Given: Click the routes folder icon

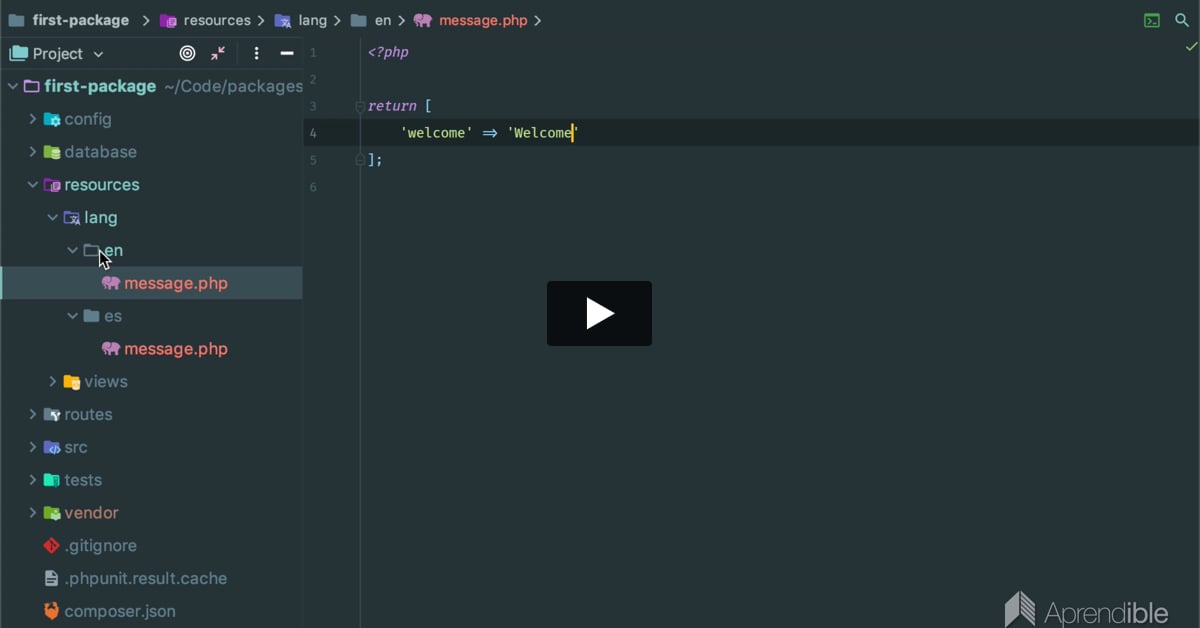Looking at the screenshot, I should coord(52,414).
